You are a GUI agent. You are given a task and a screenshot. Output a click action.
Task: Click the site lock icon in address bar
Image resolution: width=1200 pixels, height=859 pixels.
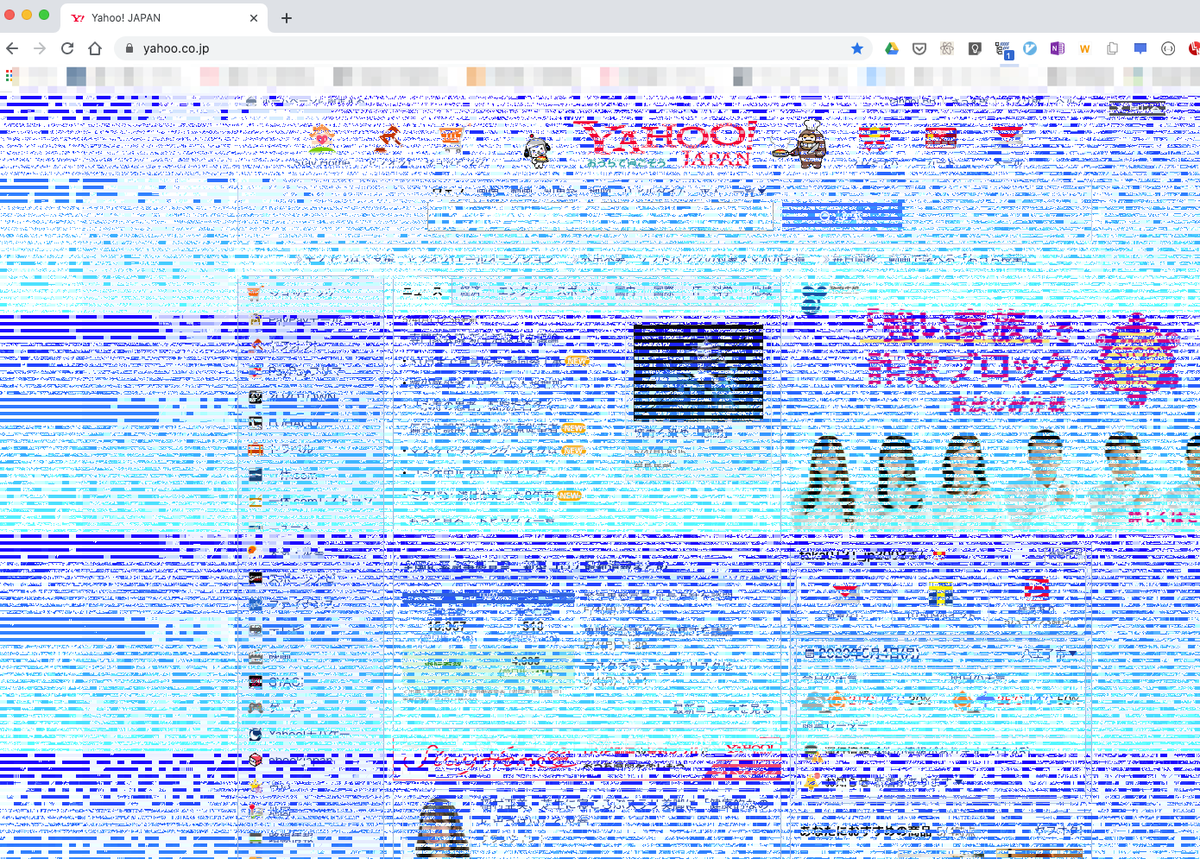tap(128, 48)
